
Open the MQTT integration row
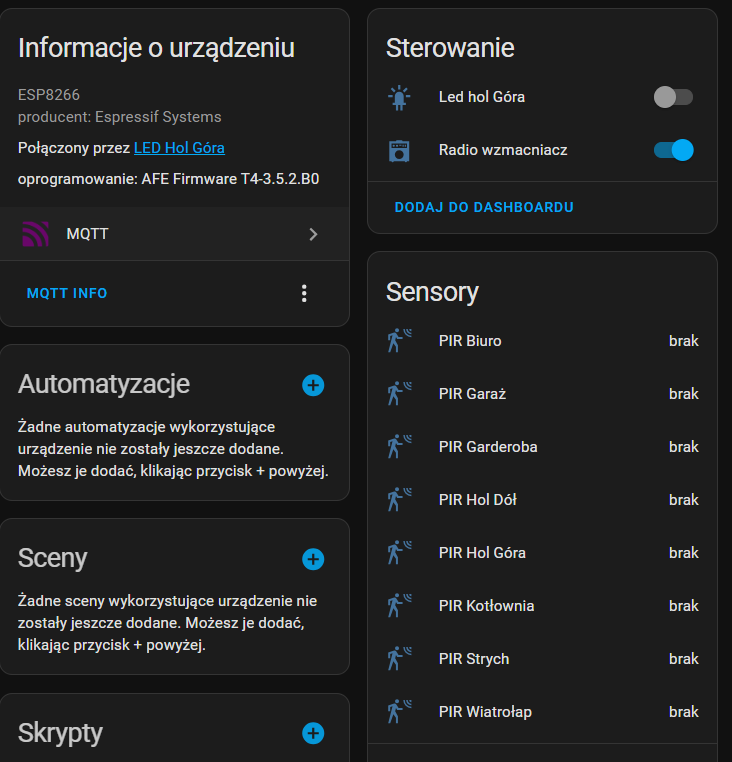click(x=174, y=234)
